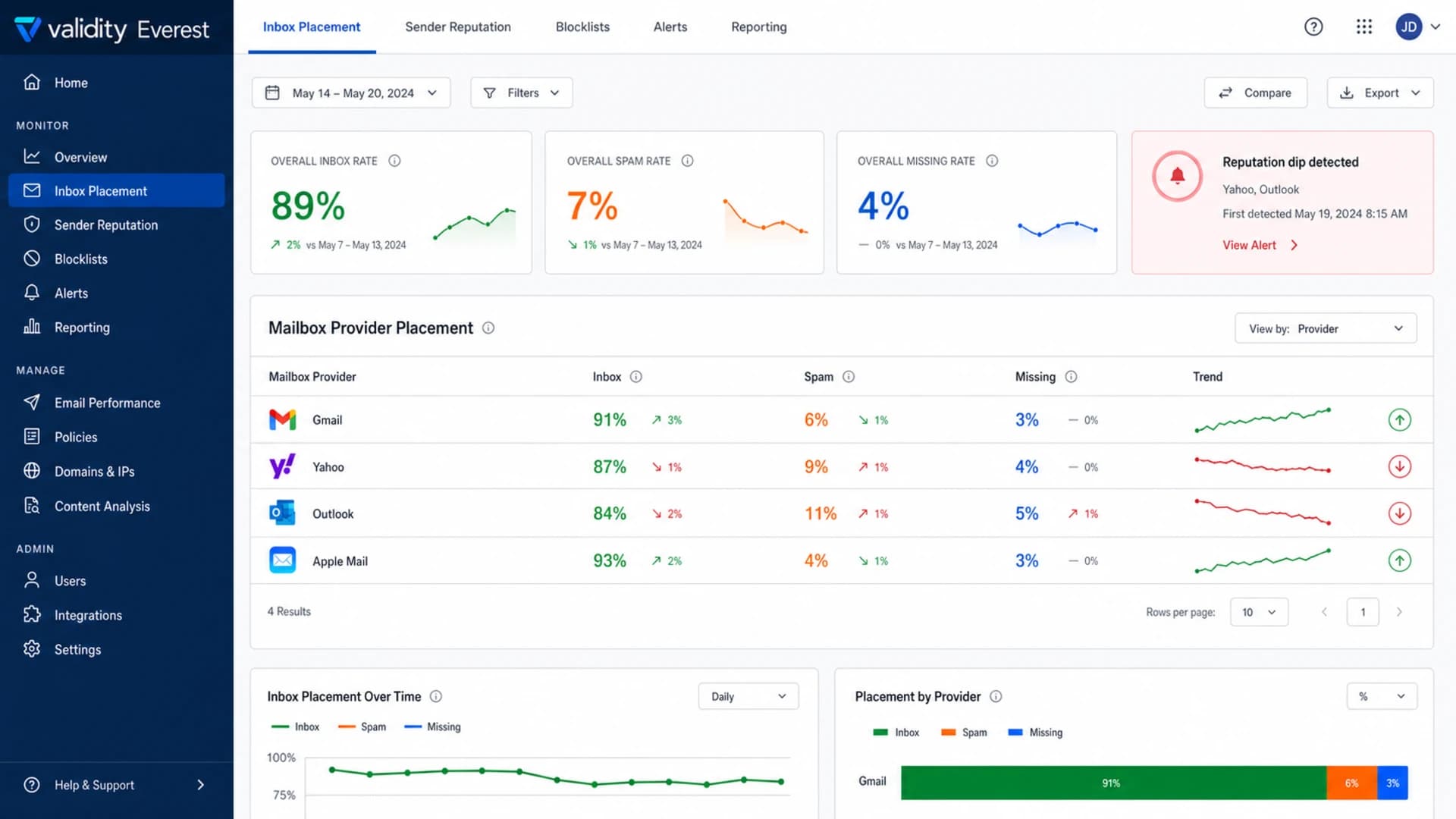Open Home in the sidebar
Viewport: 1456px width, 819px height.
pos(117,83)
